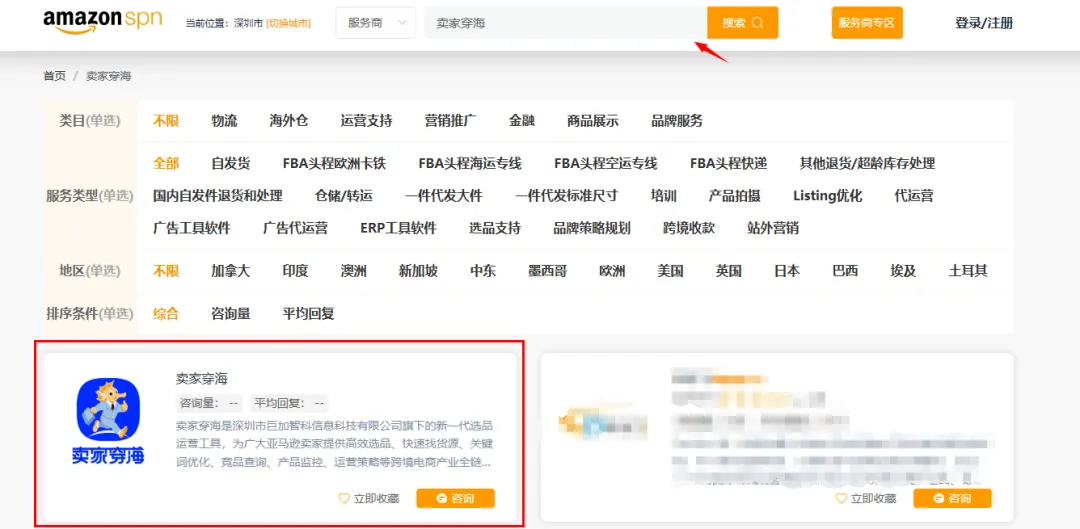This screenshot has width=1080, height=529.
Task: Filter region by 加拿大
Action: click(x=231, y=271)
